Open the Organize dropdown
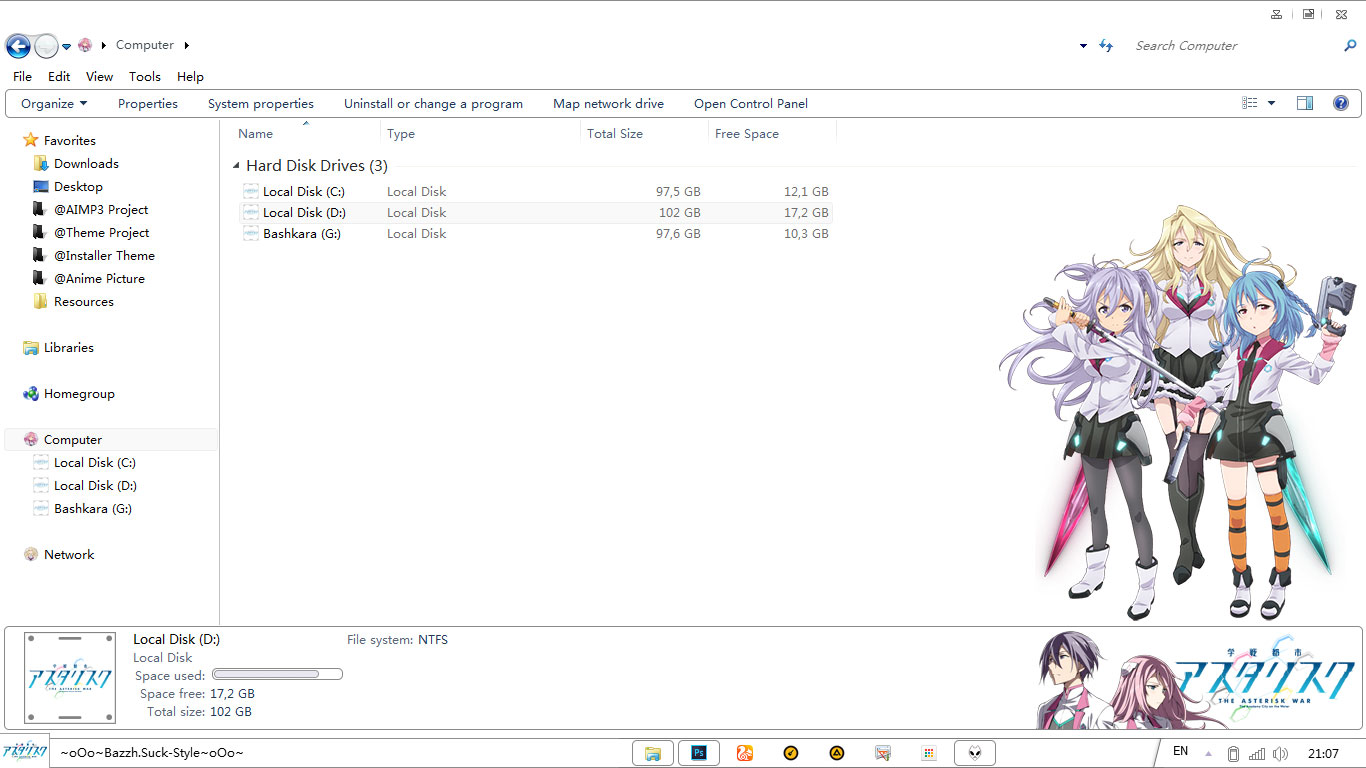Screen dimensions: 1366x768 [54, 104]
